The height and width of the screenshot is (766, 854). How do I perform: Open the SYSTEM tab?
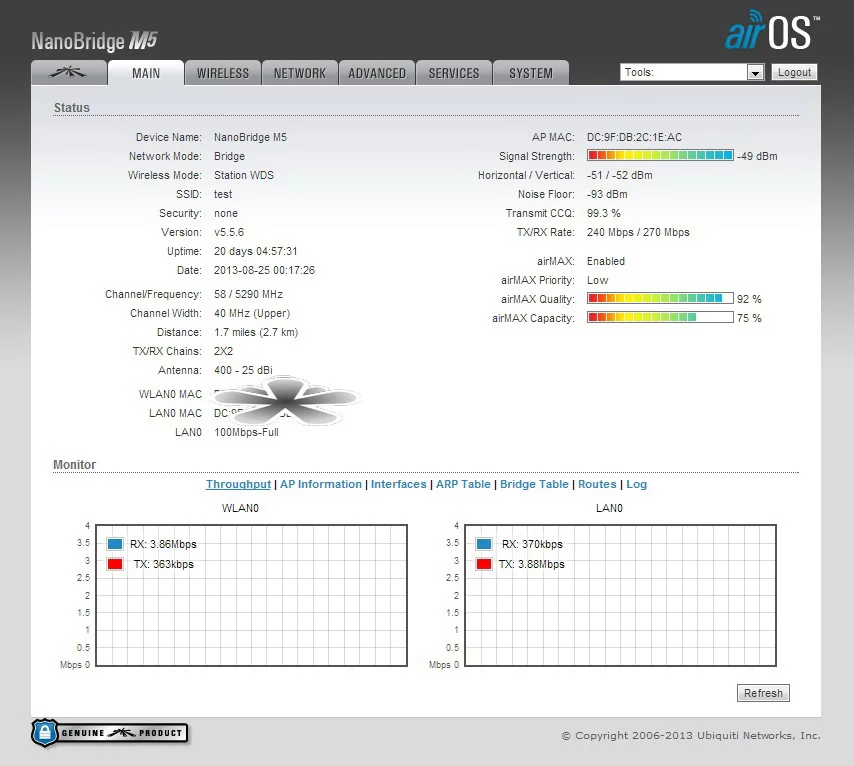530,73
